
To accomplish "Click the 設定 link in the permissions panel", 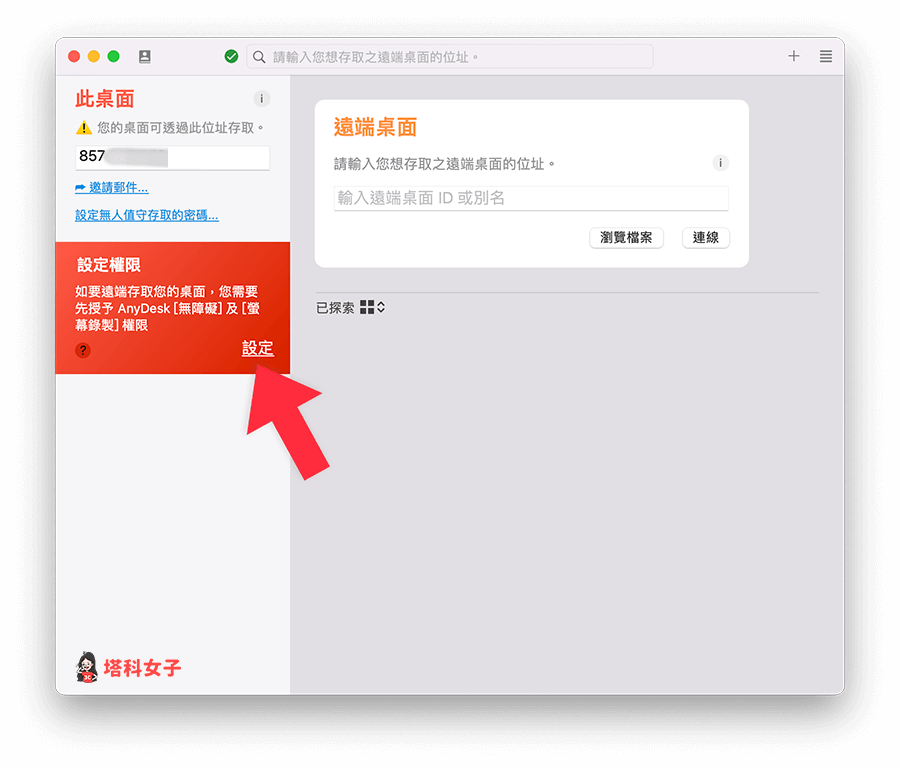I will click(257, 348).
